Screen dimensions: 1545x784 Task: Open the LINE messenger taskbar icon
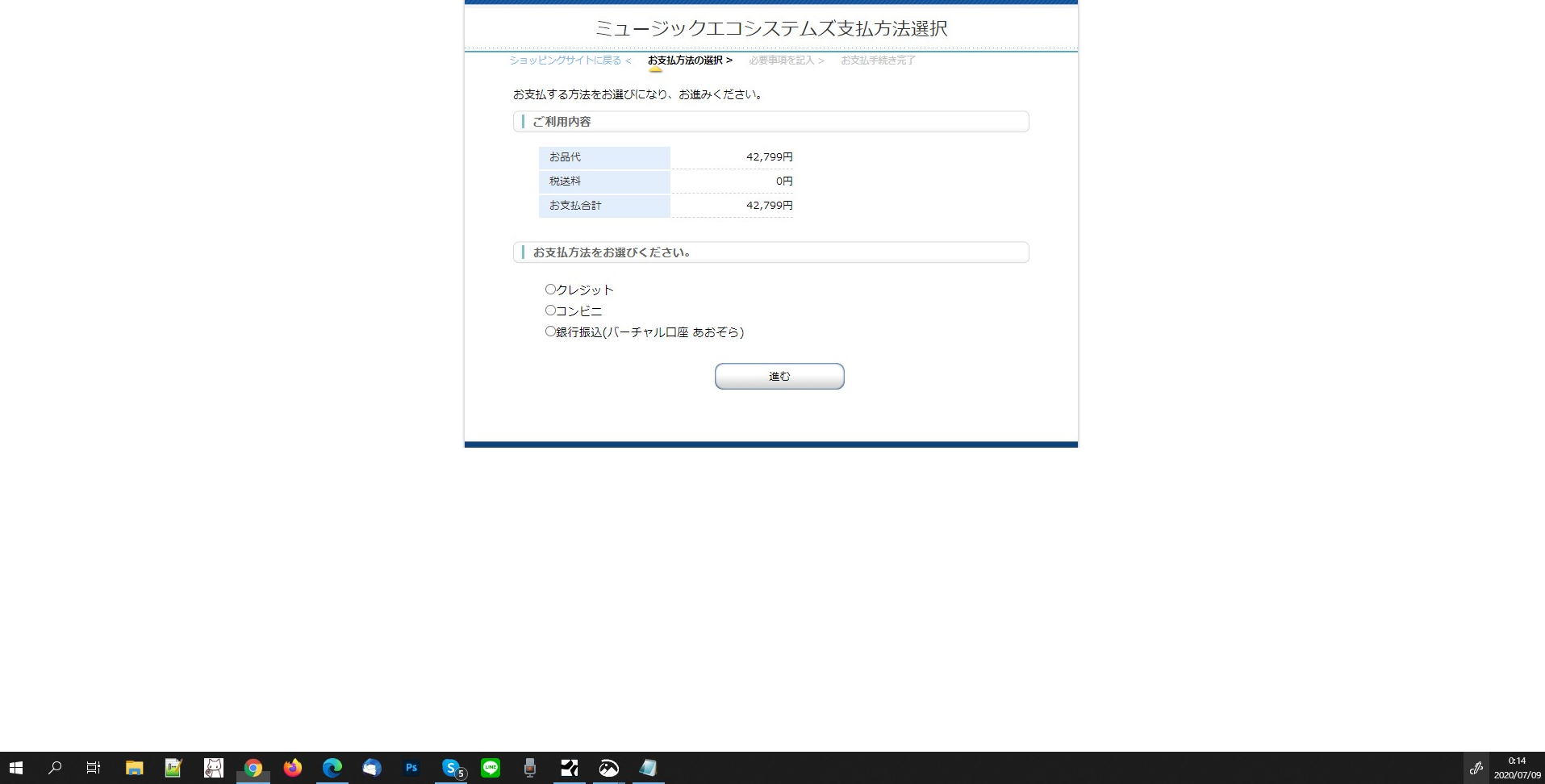490,768
